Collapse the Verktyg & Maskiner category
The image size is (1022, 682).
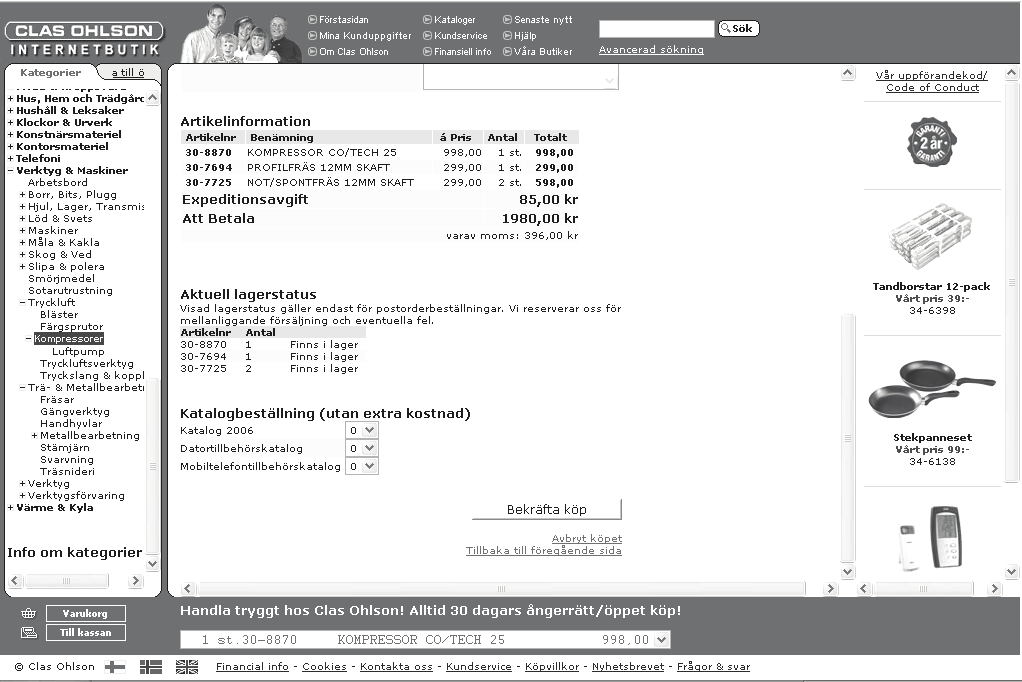pos(10,171)
